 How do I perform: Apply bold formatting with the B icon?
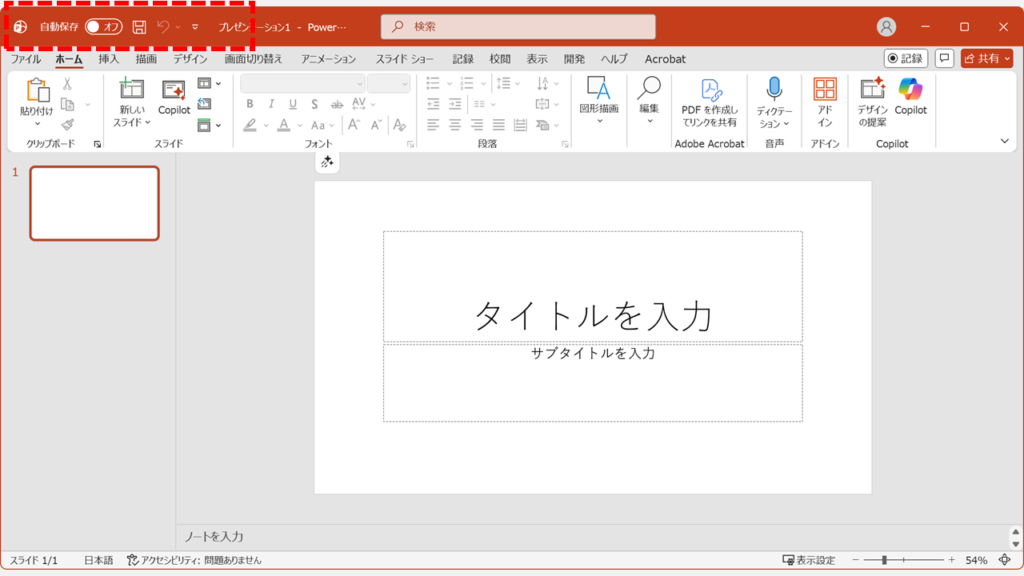tap(251, 102)
